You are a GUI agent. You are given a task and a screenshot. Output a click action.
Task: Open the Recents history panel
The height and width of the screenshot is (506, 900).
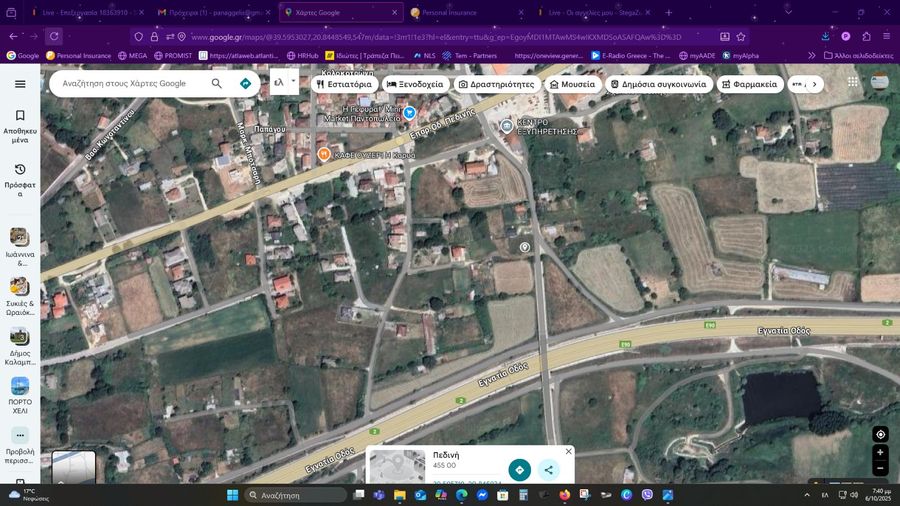click(x=20, y=176)
